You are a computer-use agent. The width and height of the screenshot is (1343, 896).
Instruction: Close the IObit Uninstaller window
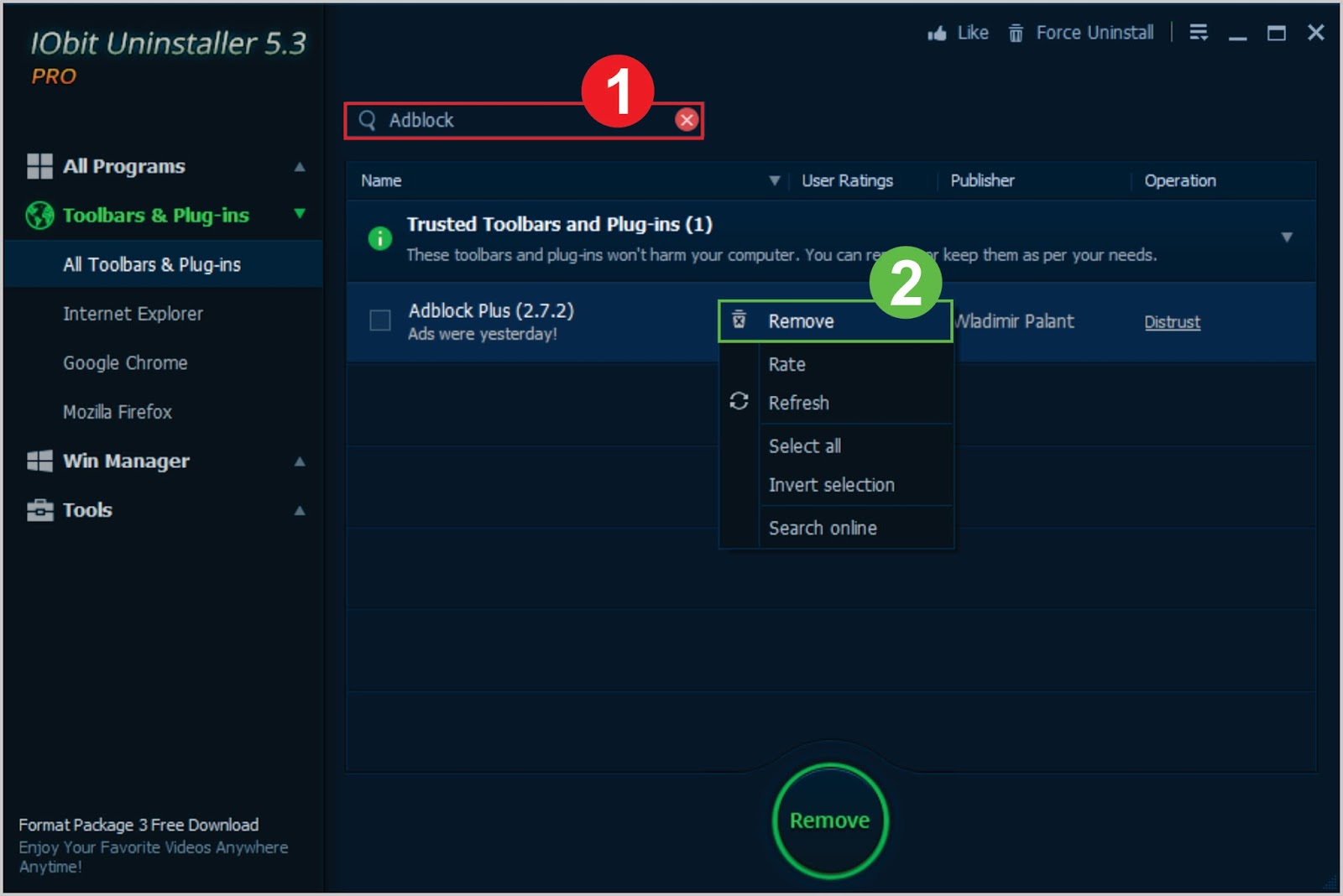tap(1315, 32)
